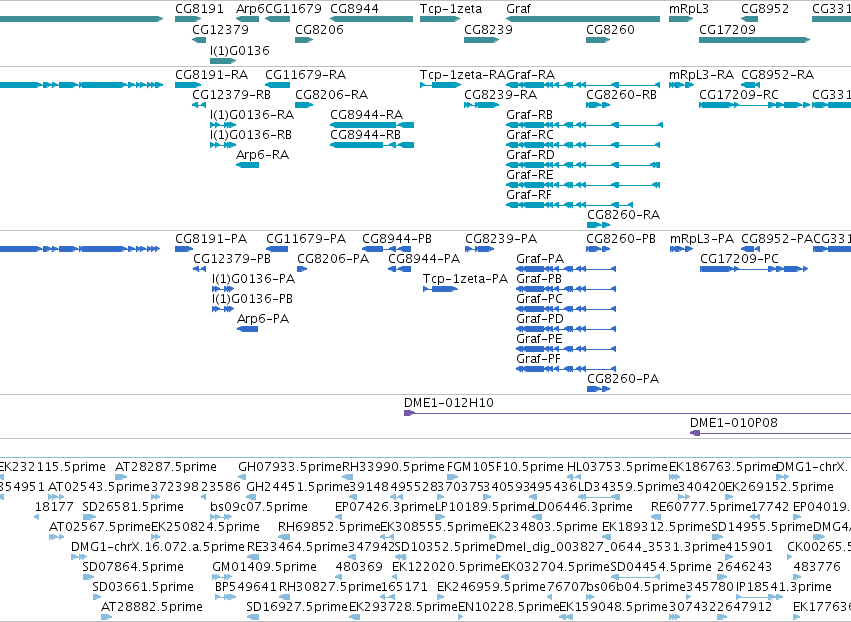Open the RH69852.5prime EST label
851x622 pixels.
pos(329,526)
